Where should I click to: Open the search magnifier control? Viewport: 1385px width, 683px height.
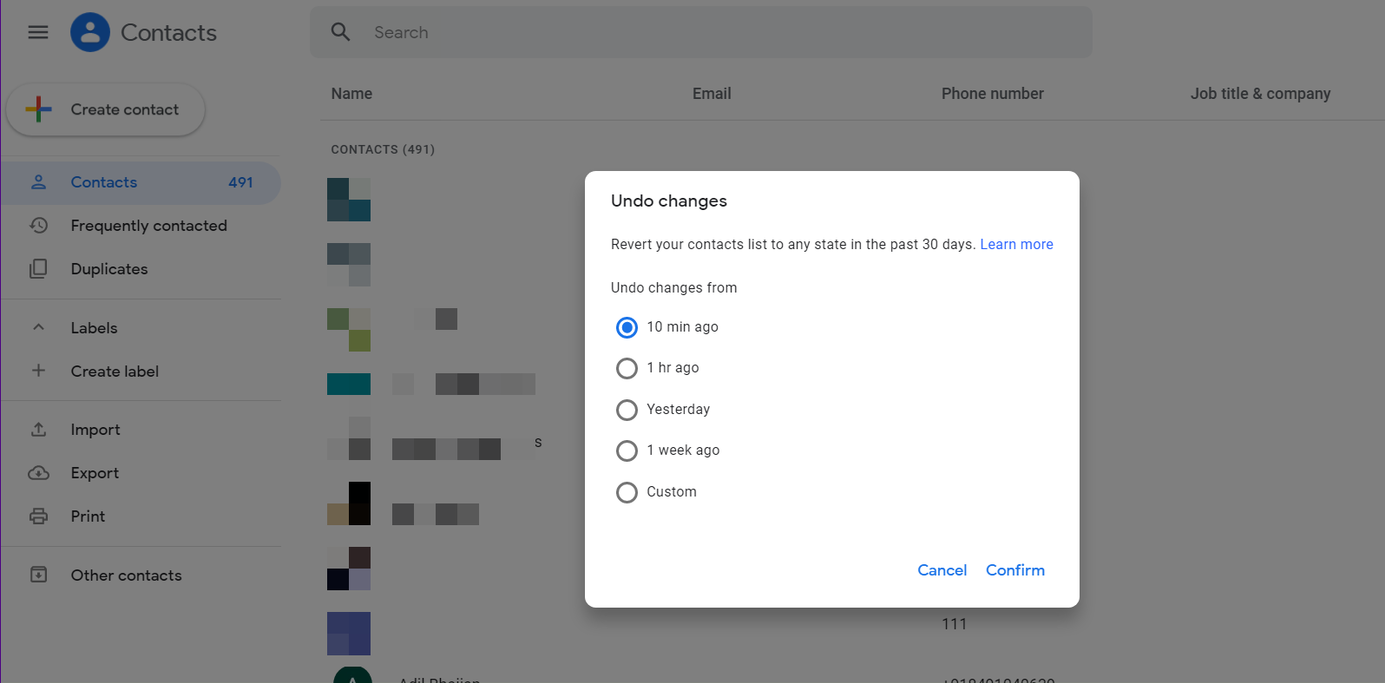[340, 31]
